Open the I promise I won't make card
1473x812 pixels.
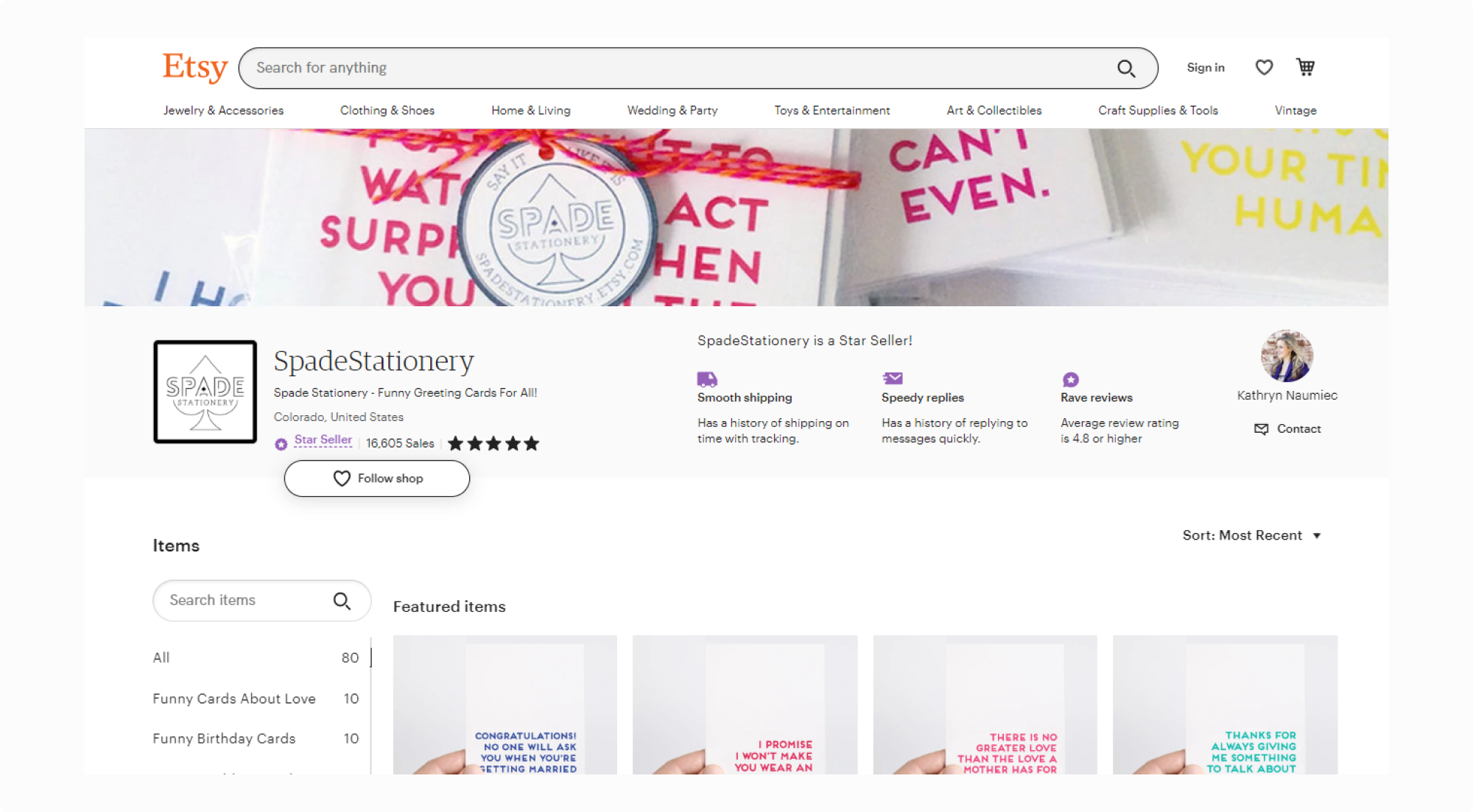(x=745, y=705)
